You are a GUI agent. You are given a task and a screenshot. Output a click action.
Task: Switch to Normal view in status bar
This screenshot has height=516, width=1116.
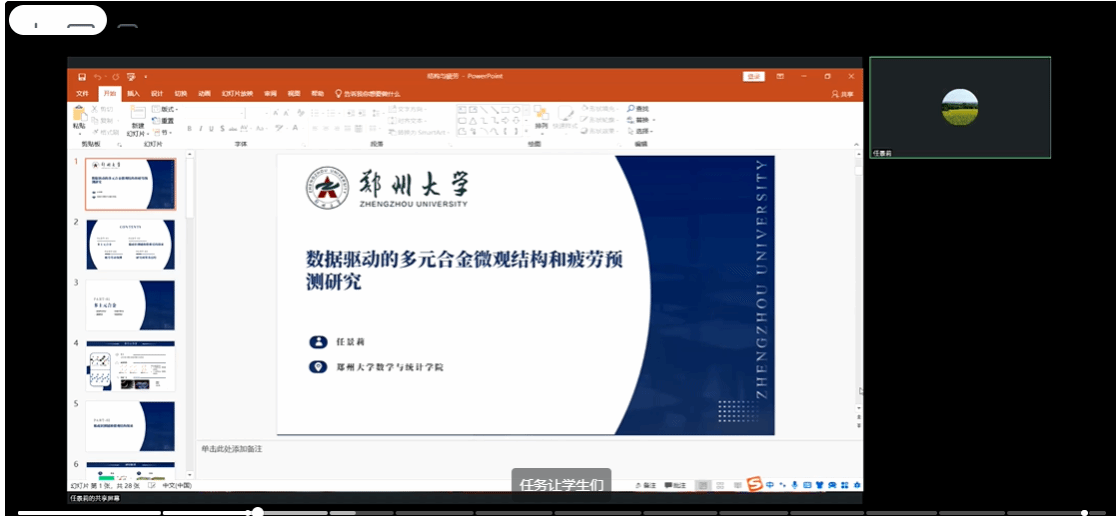point(703,485)
